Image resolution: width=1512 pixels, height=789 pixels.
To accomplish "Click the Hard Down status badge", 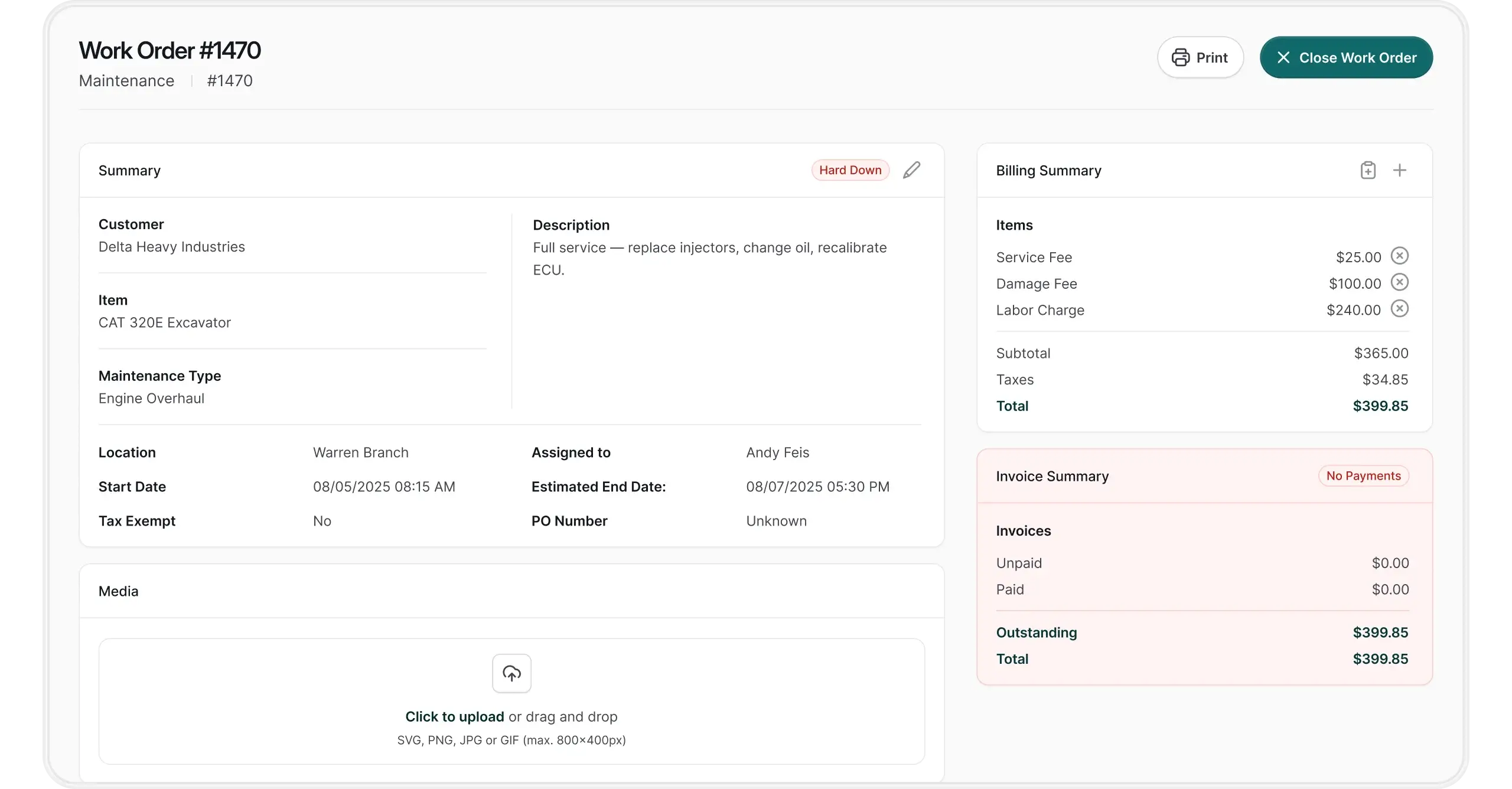I will tap(850, 170).
